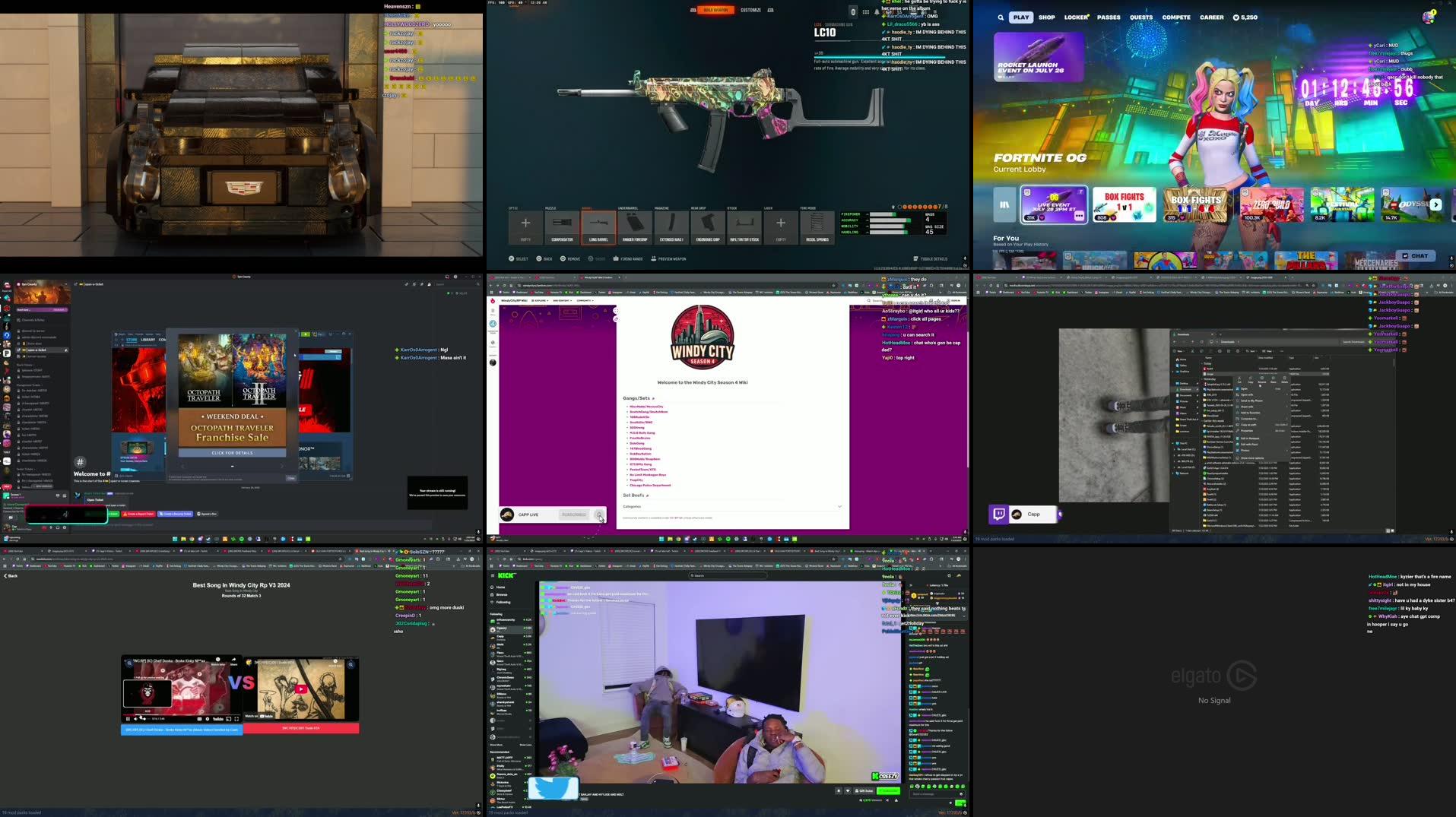Screen dimensions: 1456x817
Task: Open Browse in the Kick sidebar
Action: (x=501, y=594)
